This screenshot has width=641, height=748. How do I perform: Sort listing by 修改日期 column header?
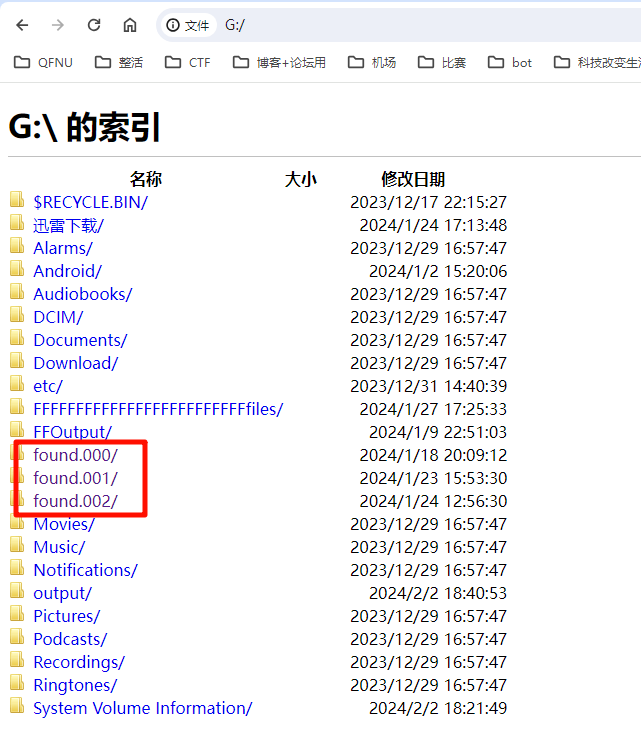click(412, 179)
